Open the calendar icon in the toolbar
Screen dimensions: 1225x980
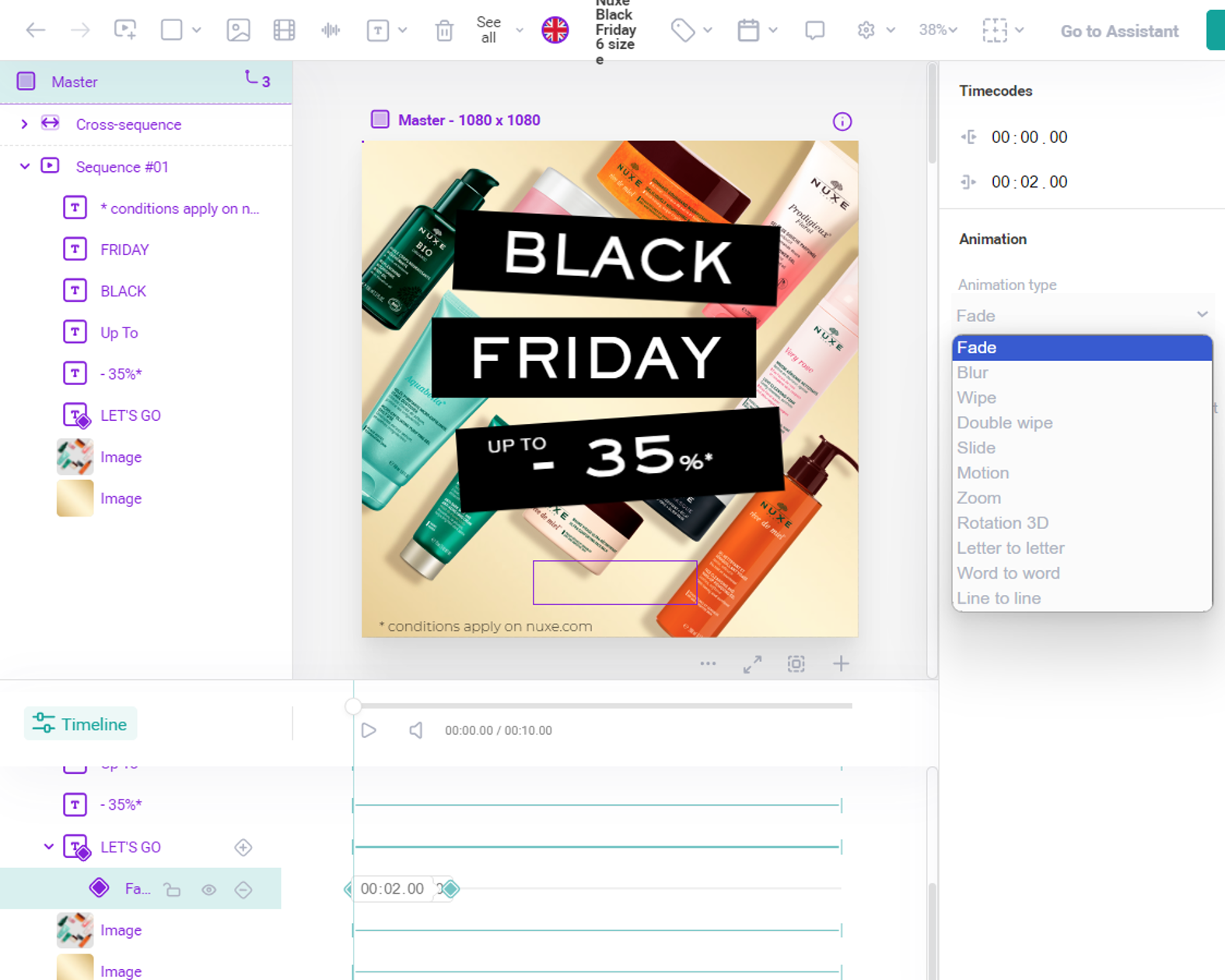tap(748, 30)
